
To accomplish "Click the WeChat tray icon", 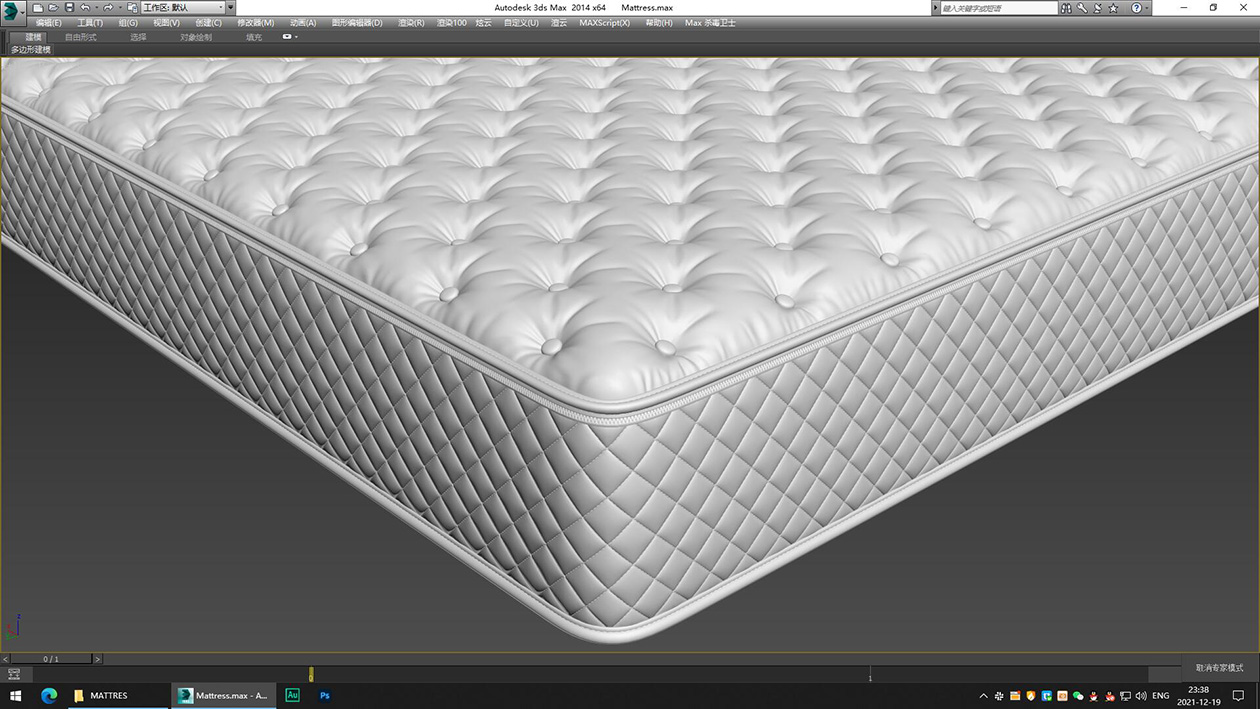I will tap(1078, 695).
